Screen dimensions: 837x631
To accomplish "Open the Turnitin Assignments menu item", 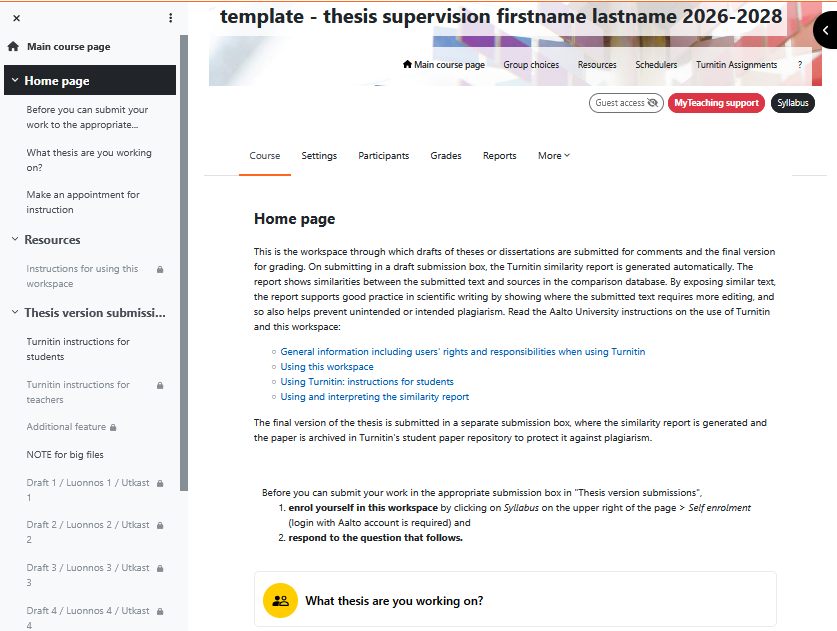I will point(736,64).
